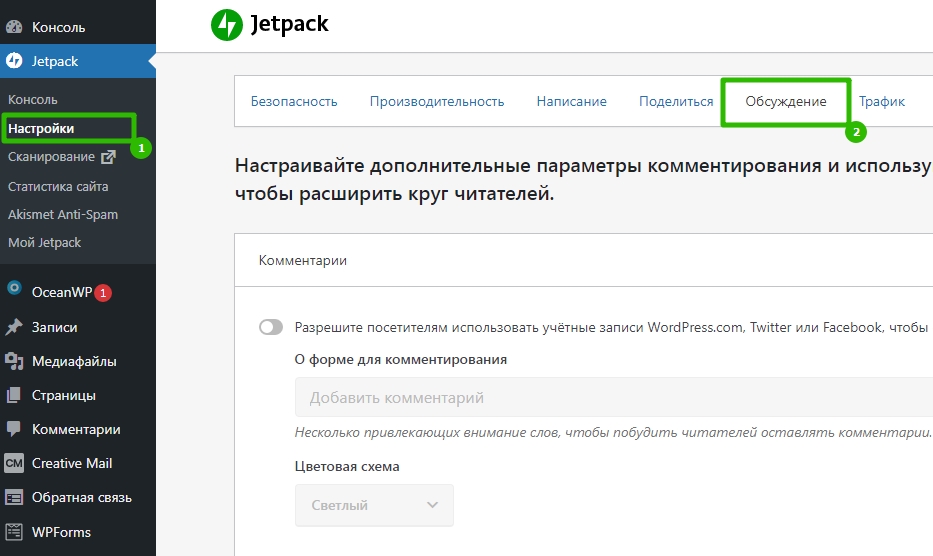Screen dimensions: 933x556
Task: Click the Jetpack wordmark text in header
Action: tap(290, 24)
